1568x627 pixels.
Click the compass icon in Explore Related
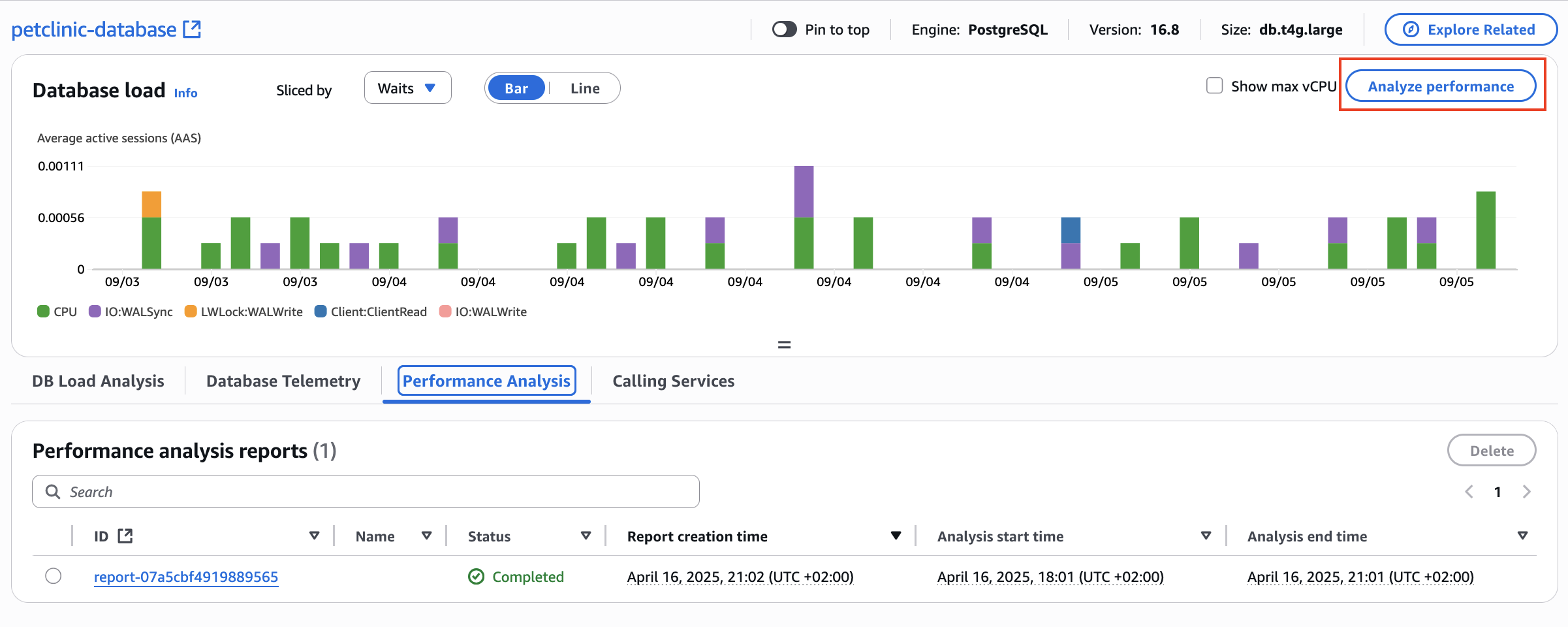point(1411,29)
